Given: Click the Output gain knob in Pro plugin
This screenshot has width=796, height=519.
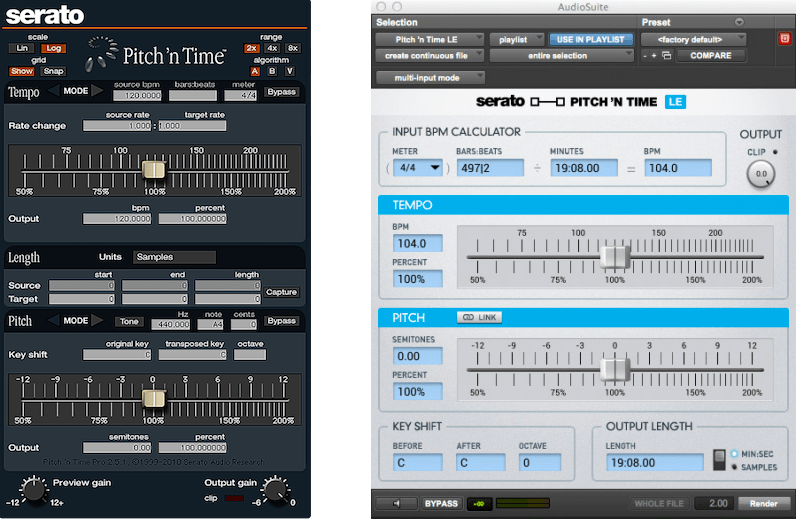Looking at the screenshot, I should pyautogui.click(x=275, y=490).
